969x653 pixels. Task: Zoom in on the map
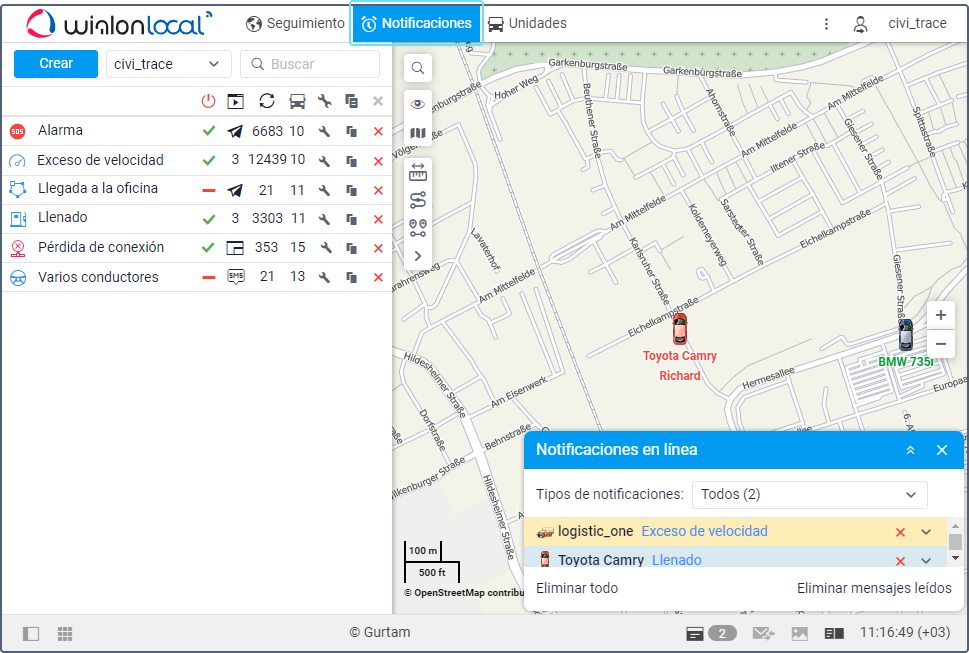[x=940, y=315]
